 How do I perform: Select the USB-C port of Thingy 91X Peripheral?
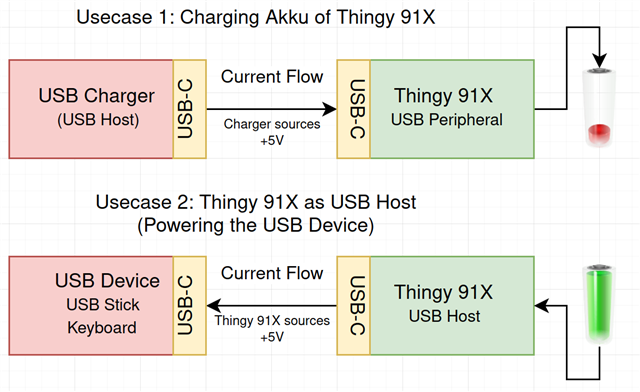(354, 109)
